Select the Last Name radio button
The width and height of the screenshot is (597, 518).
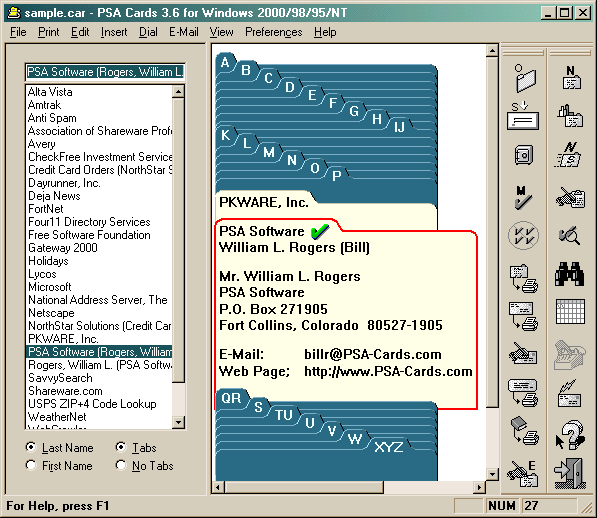click(x=31, y=447)
